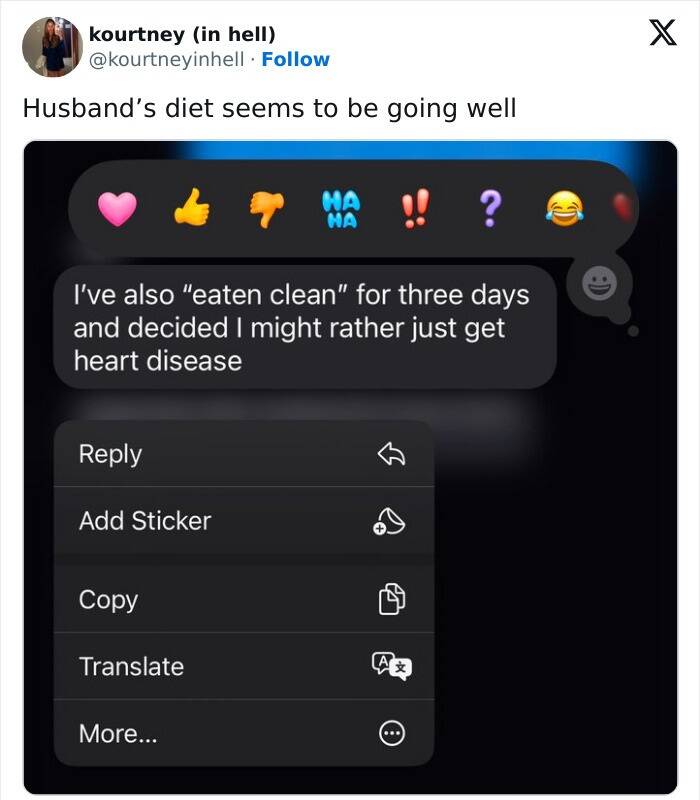React with the pink heart tapback
700x800 pixels.
pos(117,209)
